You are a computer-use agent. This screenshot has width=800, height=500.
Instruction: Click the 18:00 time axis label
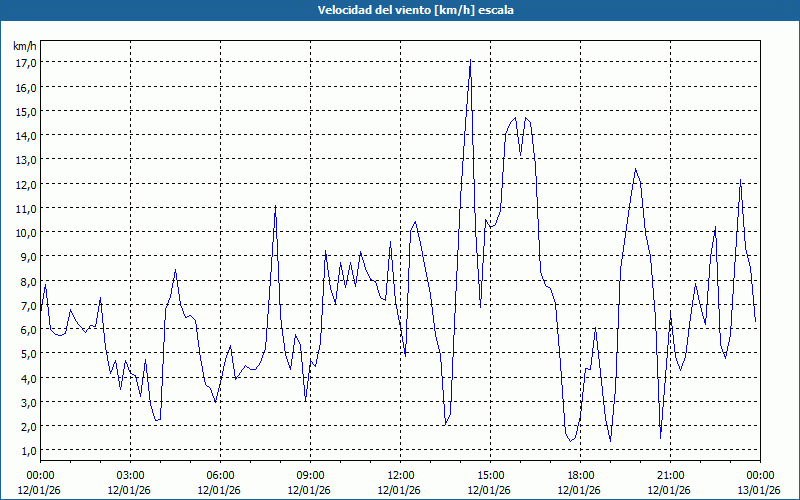(580, 475)
